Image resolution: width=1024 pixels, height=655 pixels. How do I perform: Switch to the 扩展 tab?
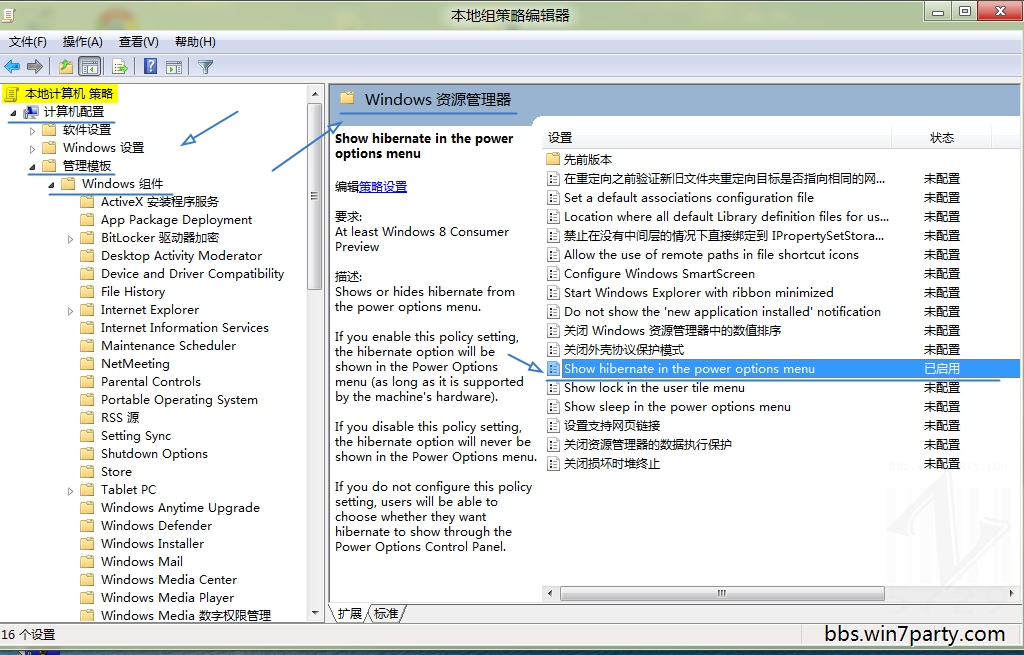349,613
